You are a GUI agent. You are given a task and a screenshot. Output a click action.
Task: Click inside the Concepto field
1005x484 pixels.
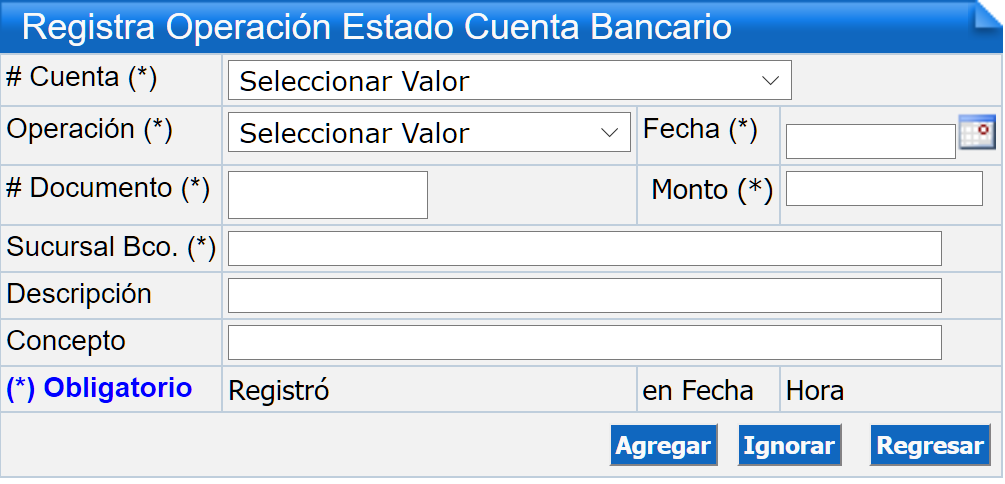585,342
